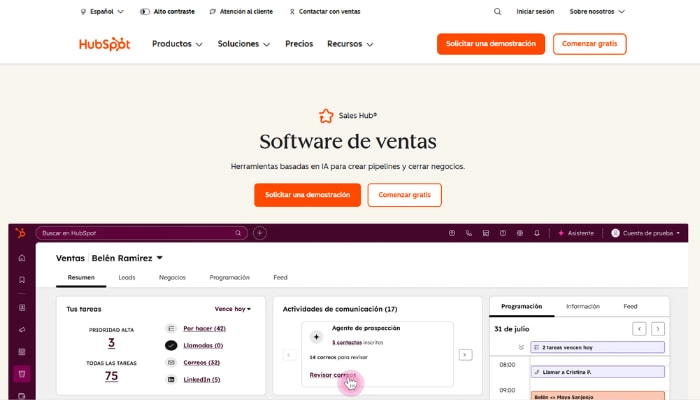The height and width of the screenshot is (400, 700).
Task: Click the Sales Hub star icon
Action: pos(326,116)
